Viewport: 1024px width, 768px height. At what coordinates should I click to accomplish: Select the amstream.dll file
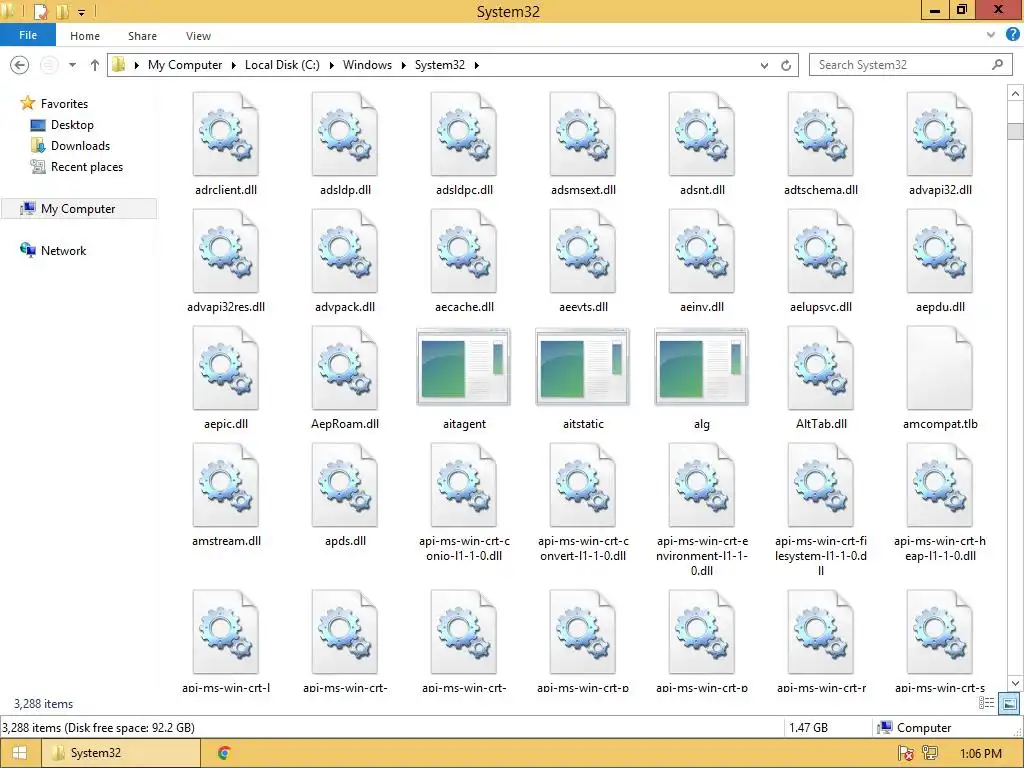(226, 485)
